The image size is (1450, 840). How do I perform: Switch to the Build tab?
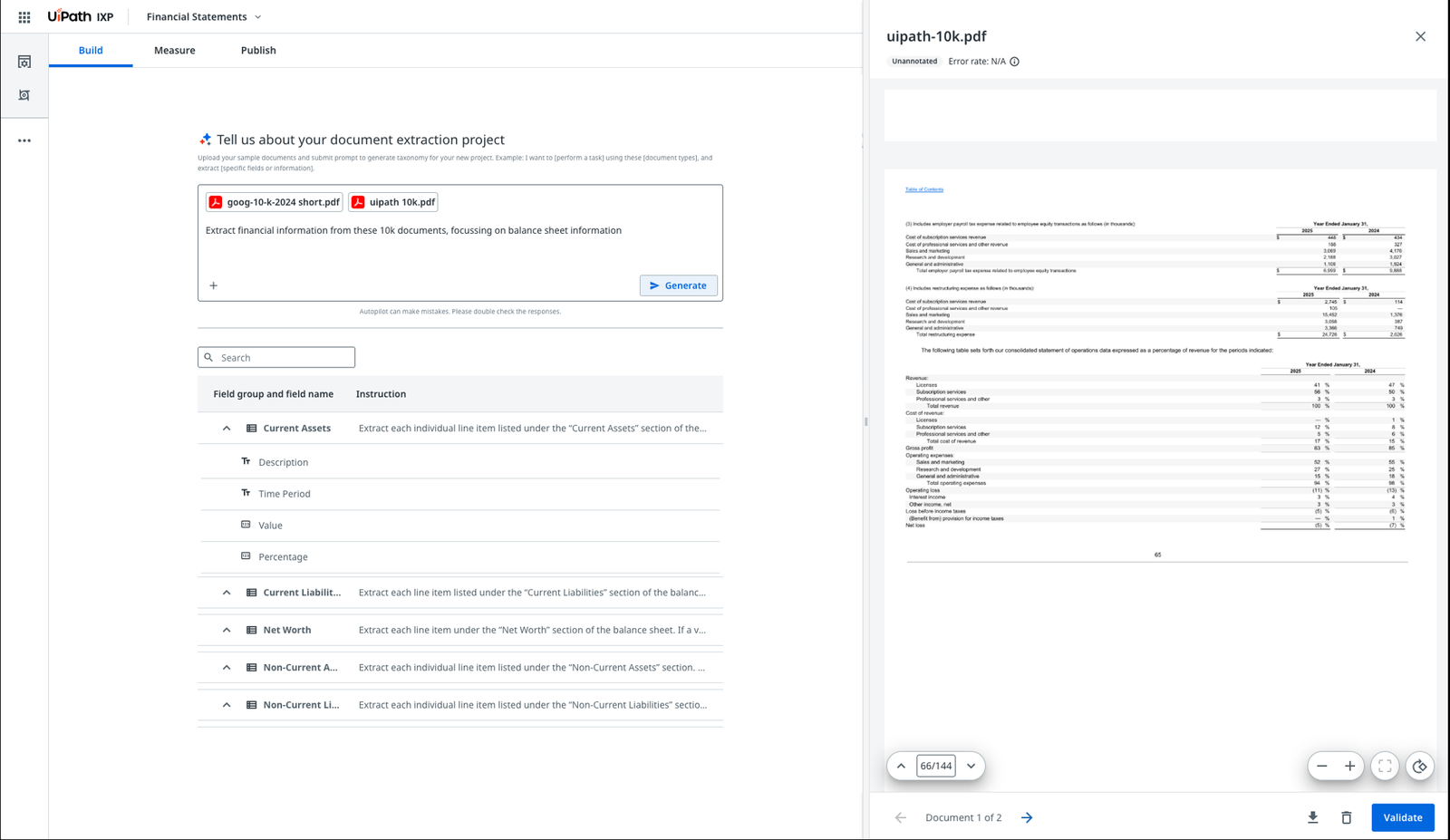click(91, 51)
